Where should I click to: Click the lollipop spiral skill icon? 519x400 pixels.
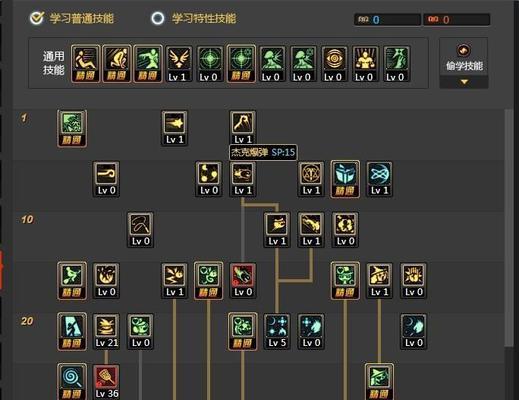pyautogui.click(x=72, y=382)
